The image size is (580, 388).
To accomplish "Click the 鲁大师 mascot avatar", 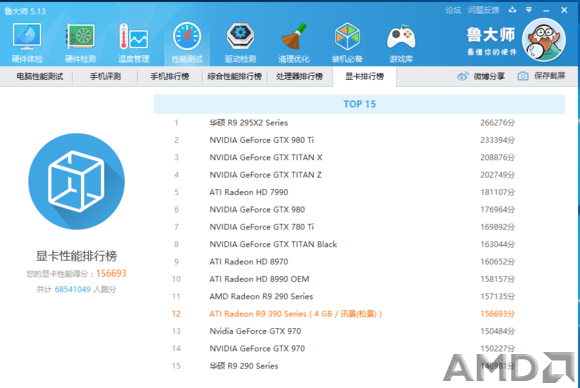I will coord(544,40).
